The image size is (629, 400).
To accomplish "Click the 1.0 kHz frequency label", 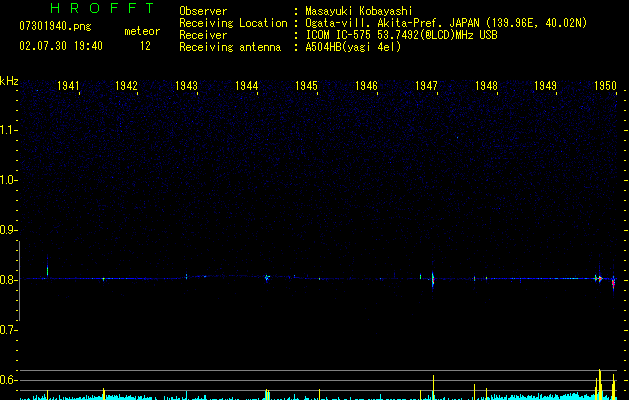I will click(x=8, y=180).
